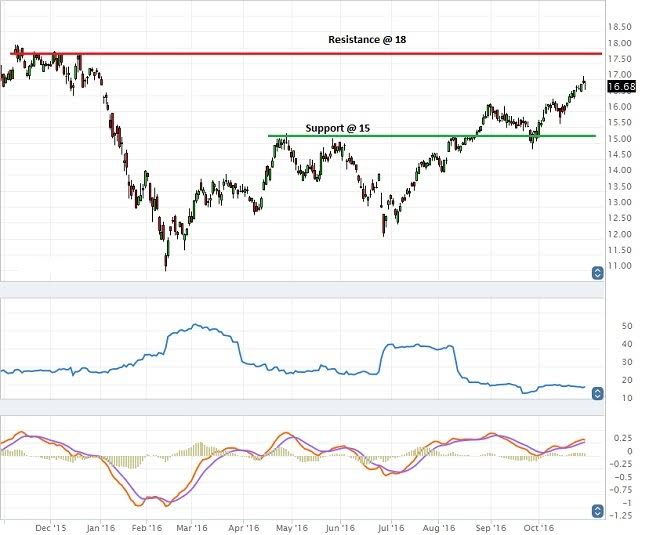Click the 'Resistance @ 18' annotation text
Screen dimensions: 660x535
(x=367, y=40)
